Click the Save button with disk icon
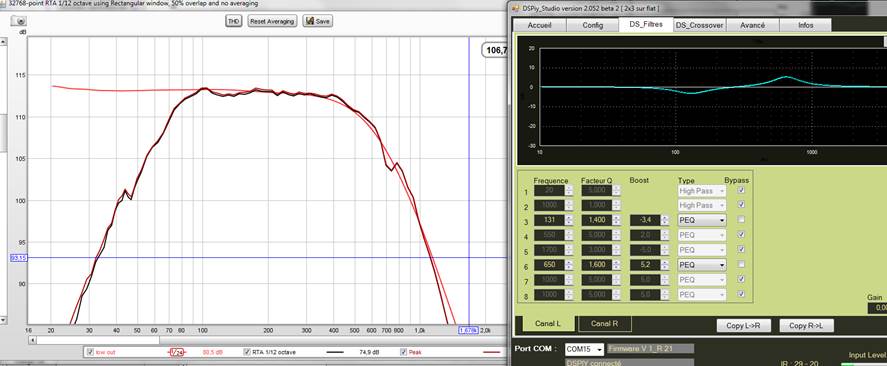Image resolution: width=887 pixels, height=366 pixels. (317, 21)
